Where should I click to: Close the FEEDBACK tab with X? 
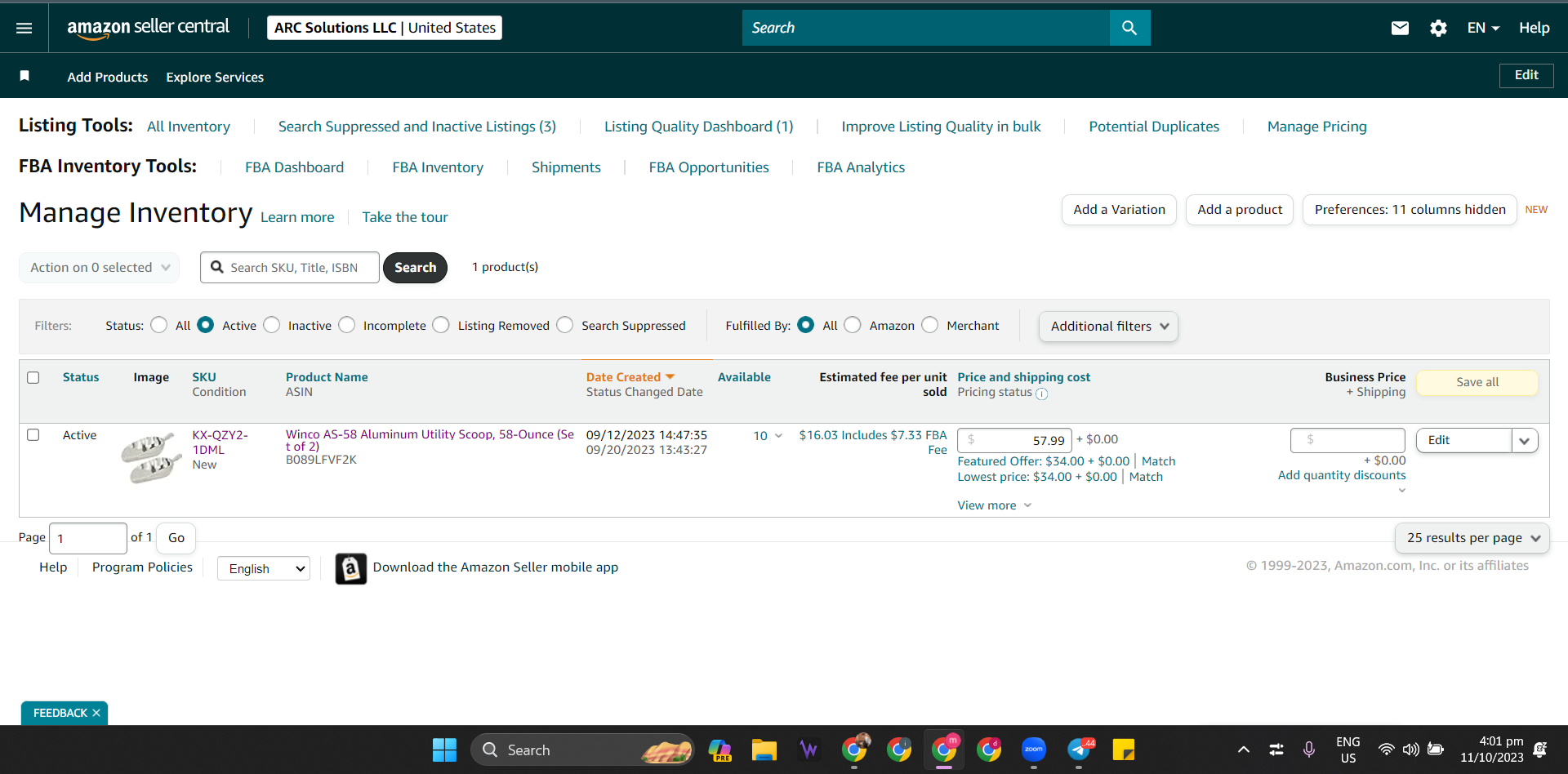pyautogui.click(x=96, y=713)
